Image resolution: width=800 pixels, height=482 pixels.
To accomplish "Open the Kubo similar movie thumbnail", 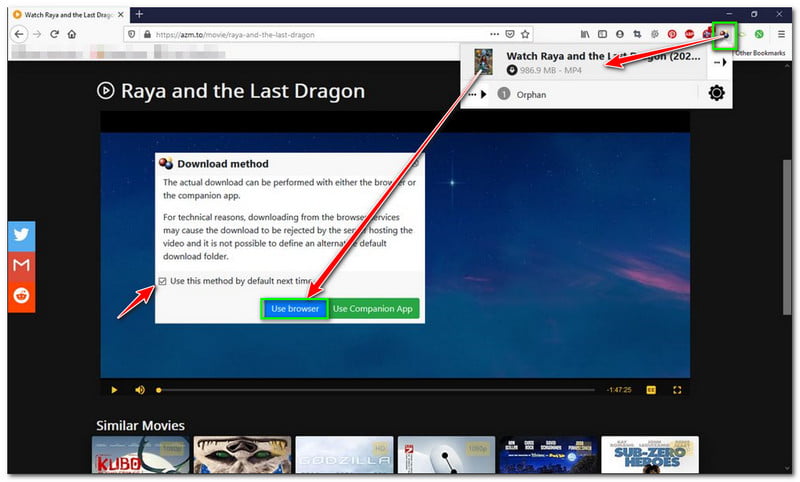I will point(141,455).
